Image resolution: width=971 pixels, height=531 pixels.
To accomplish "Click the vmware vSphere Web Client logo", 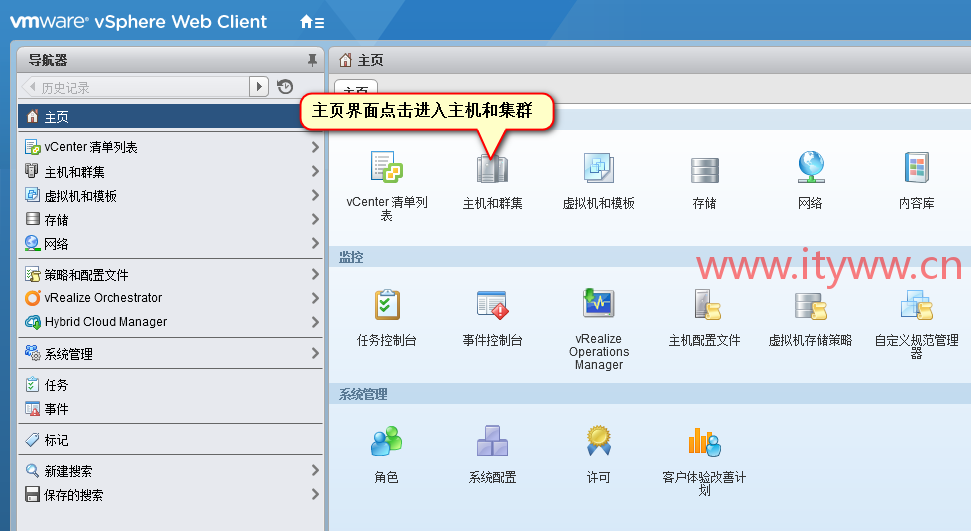I will pyautogui.click(x=138, y=22).
